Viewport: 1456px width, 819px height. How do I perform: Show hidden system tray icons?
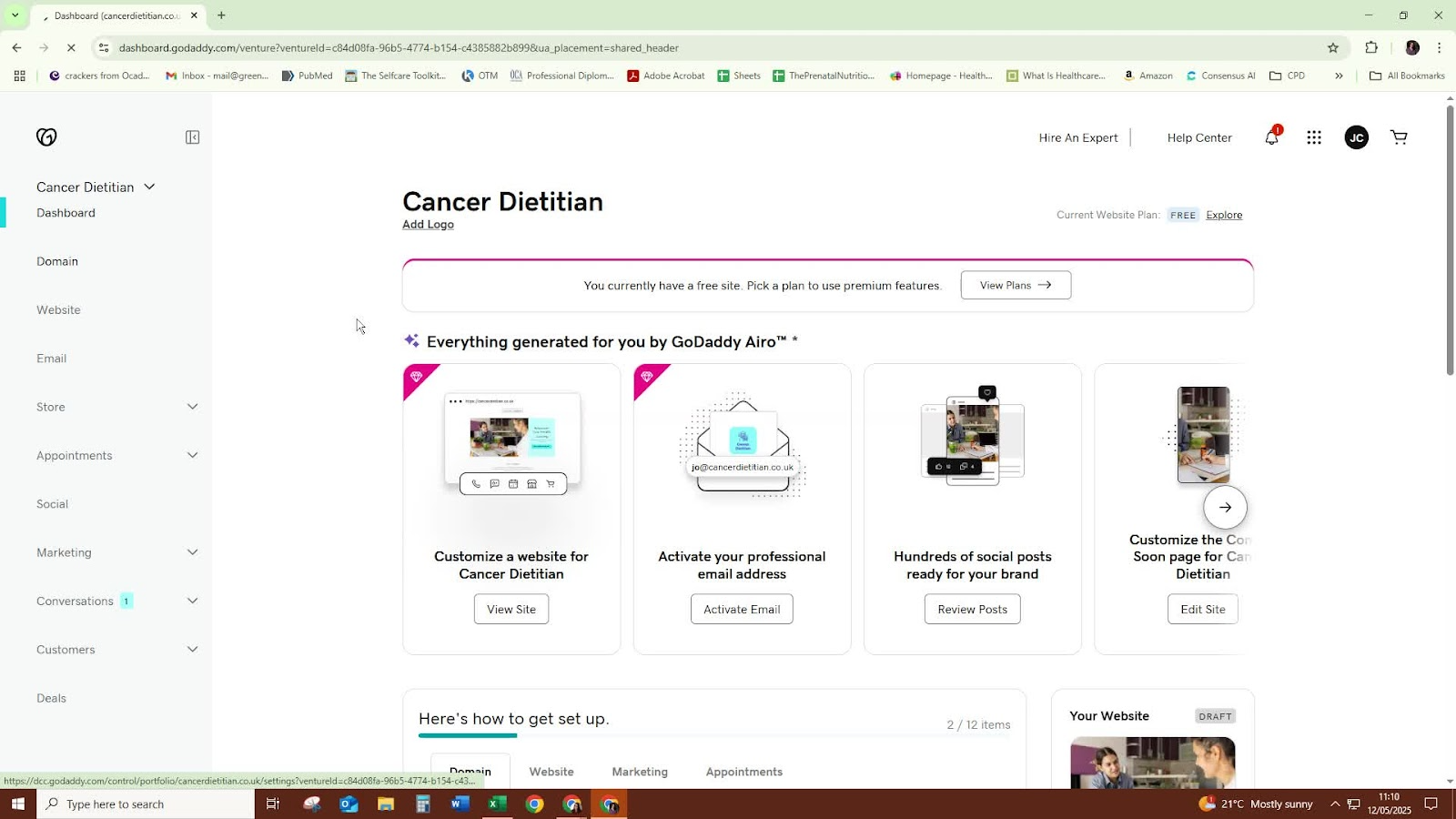(x=1335, y=804)
